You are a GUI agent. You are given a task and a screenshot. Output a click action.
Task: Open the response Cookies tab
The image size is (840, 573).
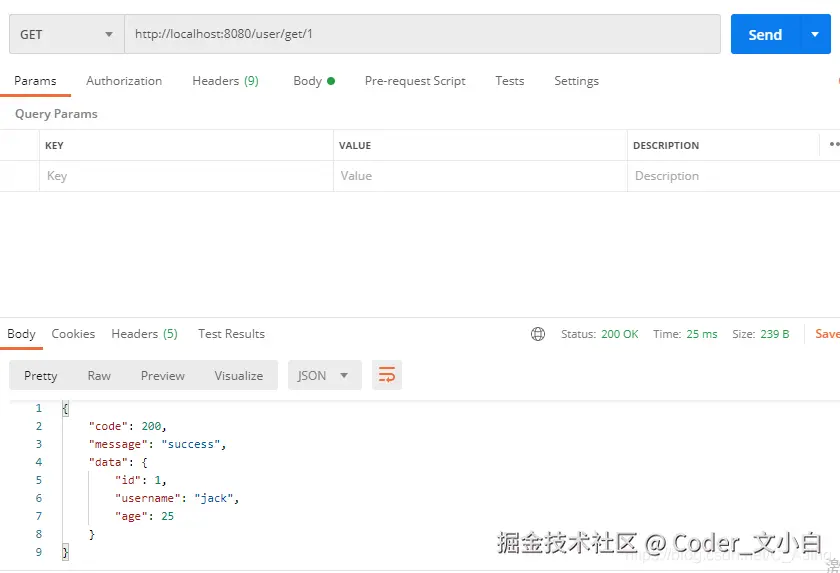tap(73, 334)
